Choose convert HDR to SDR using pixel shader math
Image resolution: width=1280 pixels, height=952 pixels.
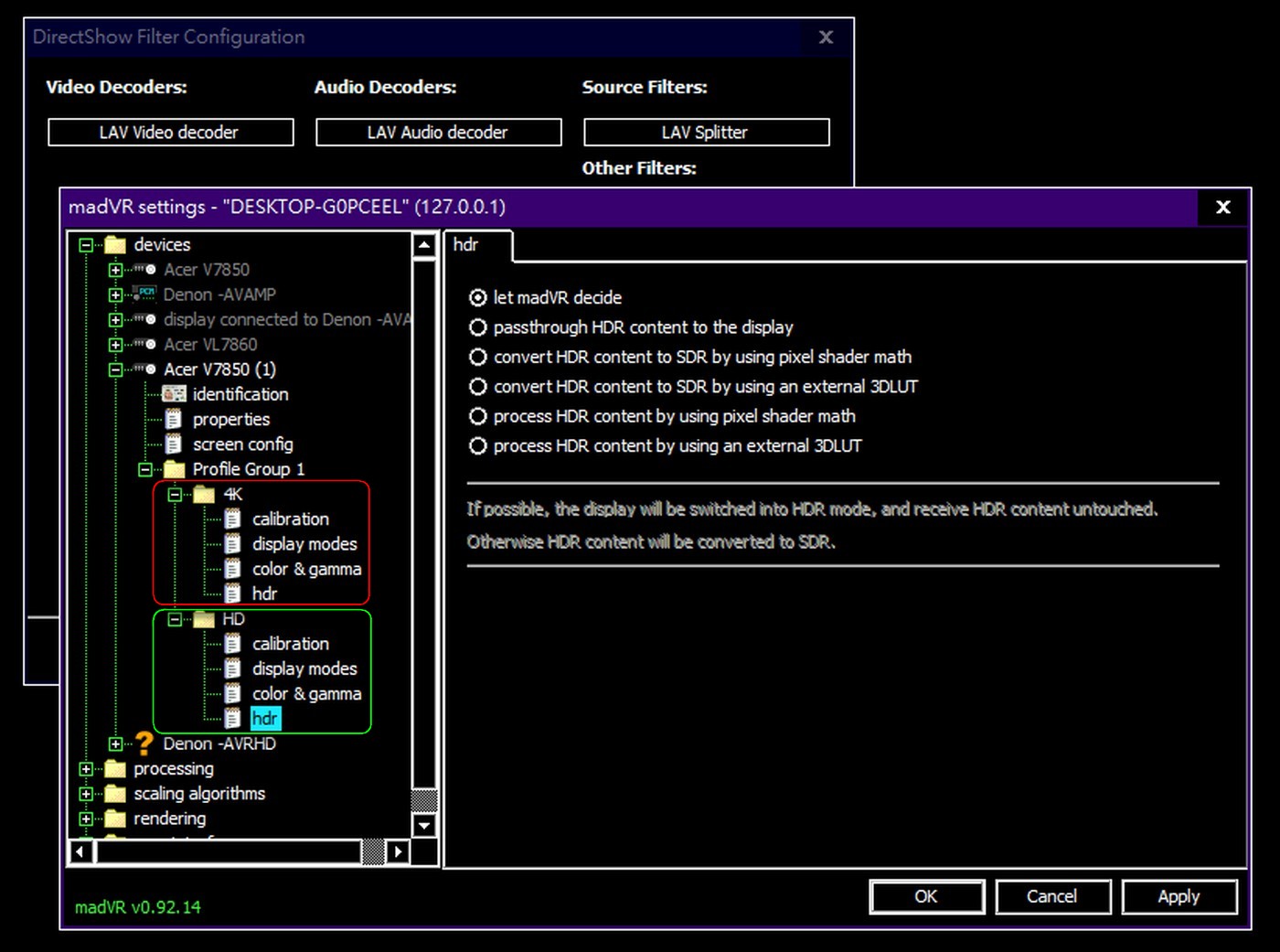[478, 357]
